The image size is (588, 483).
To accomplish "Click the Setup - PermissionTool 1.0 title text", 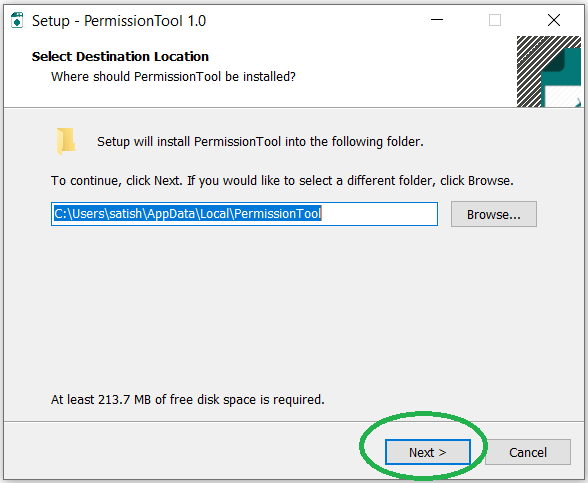I will point(119,21).
